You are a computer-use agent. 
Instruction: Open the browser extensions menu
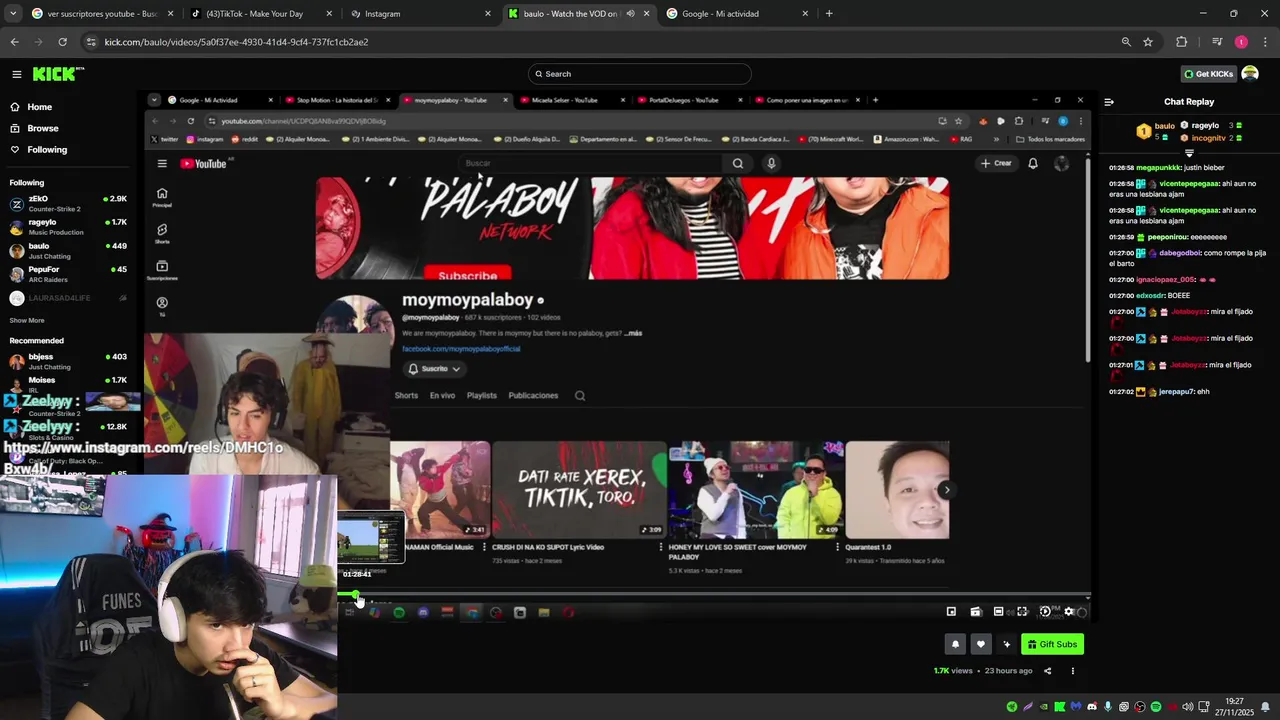(1182, 42)
